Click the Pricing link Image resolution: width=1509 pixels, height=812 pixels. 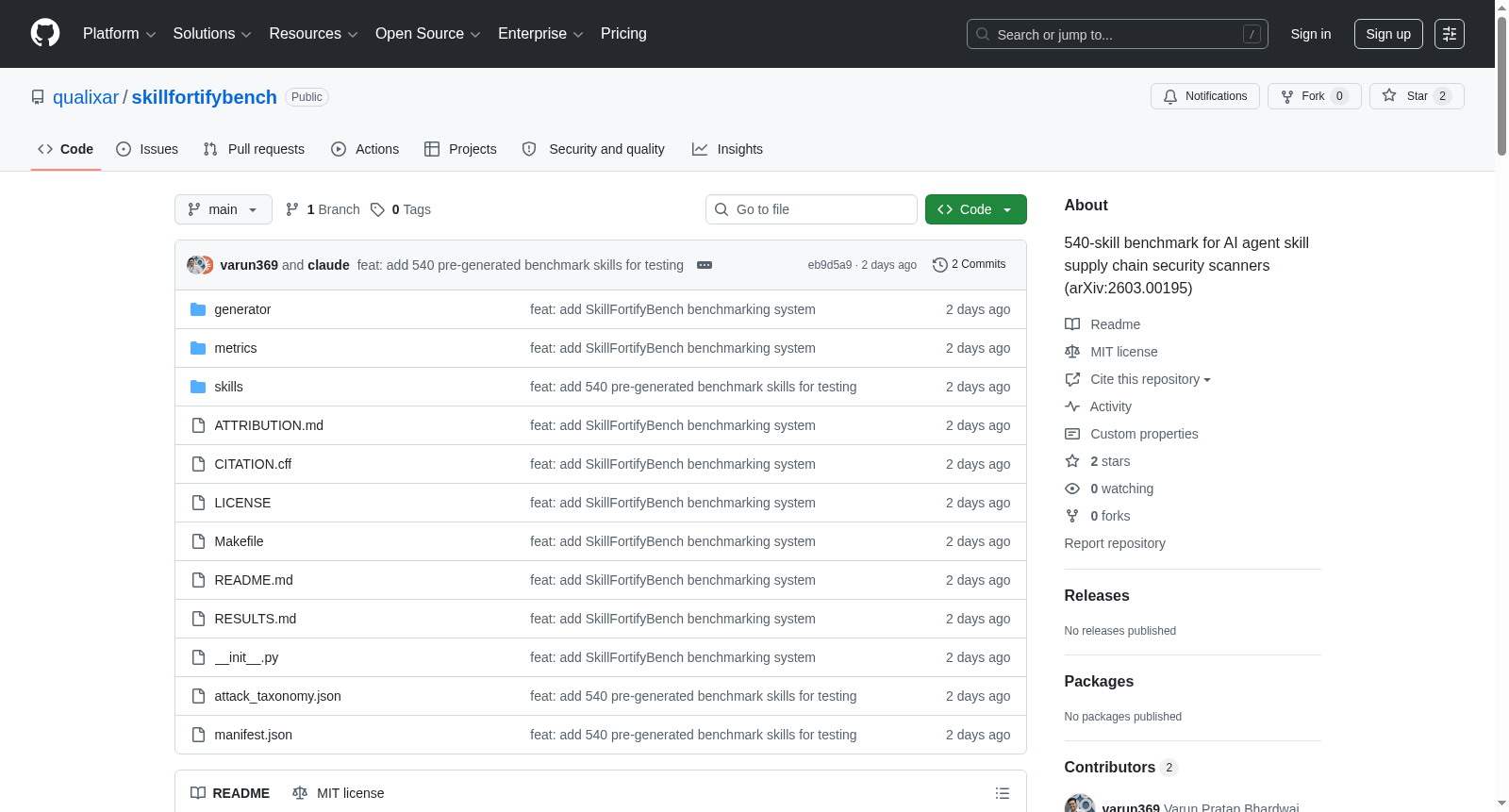(x=623, y=34)
